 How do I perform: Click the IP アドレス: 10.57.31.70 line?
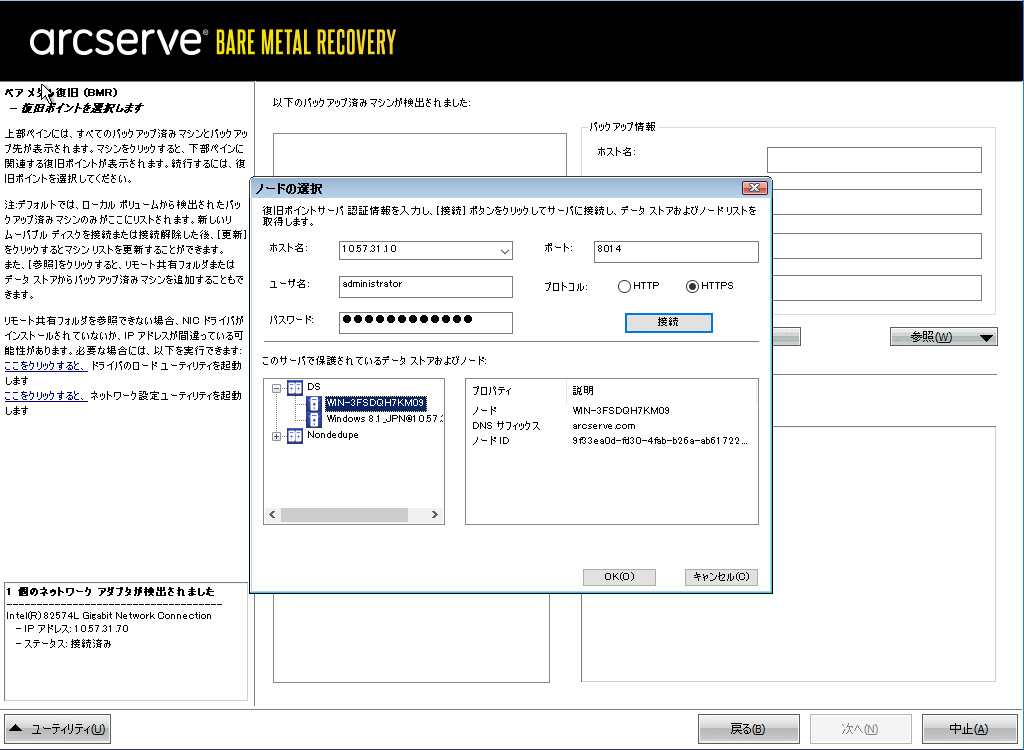point(72,629)
